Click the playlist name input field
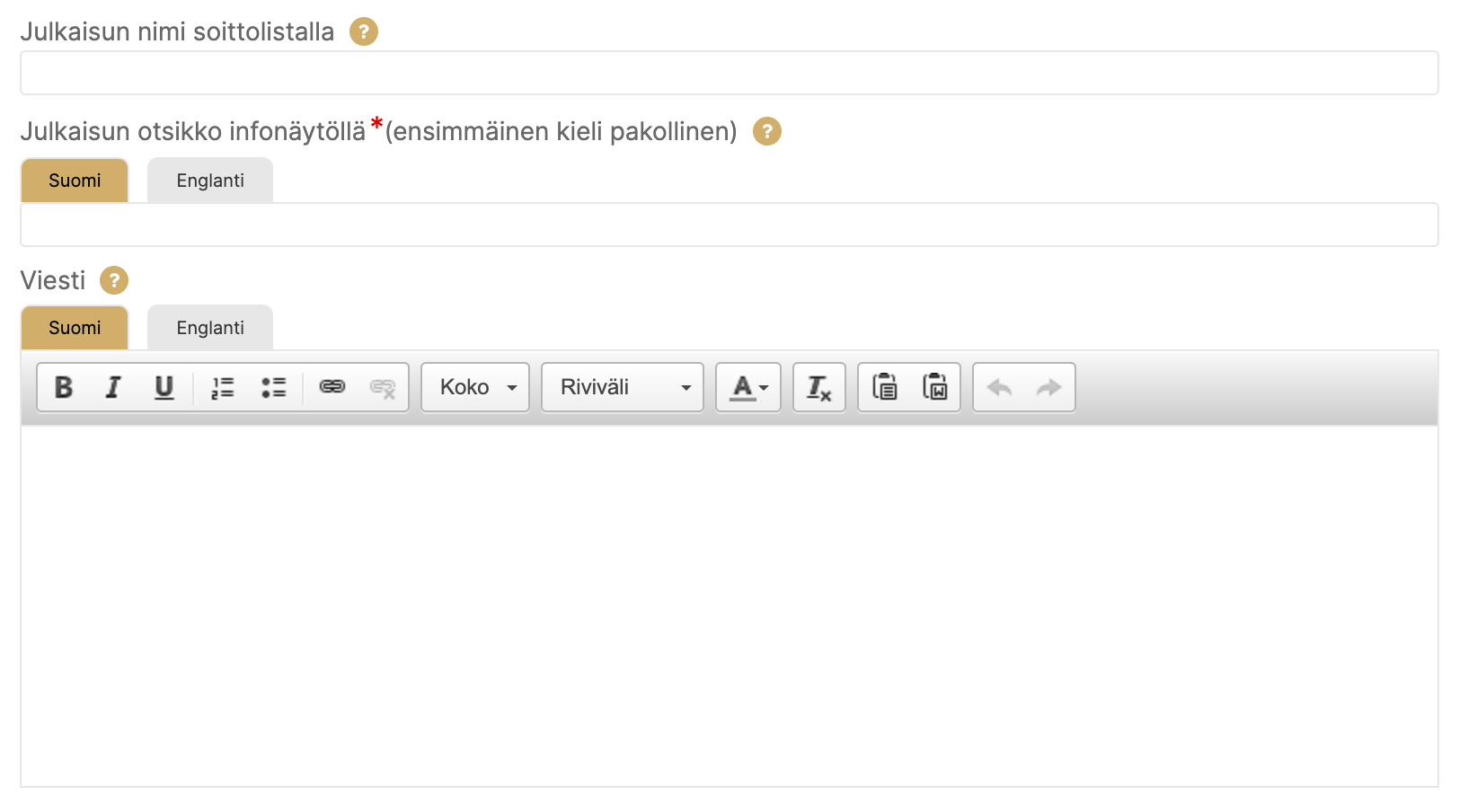 click(x=729, y=73)
